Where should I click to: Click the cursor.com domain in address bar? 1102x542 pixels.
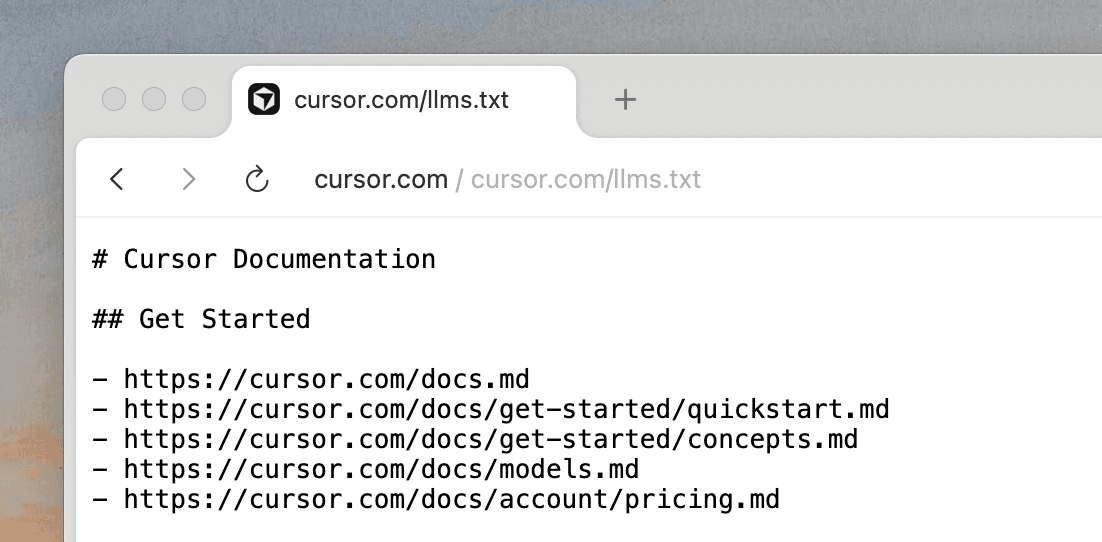380,180
